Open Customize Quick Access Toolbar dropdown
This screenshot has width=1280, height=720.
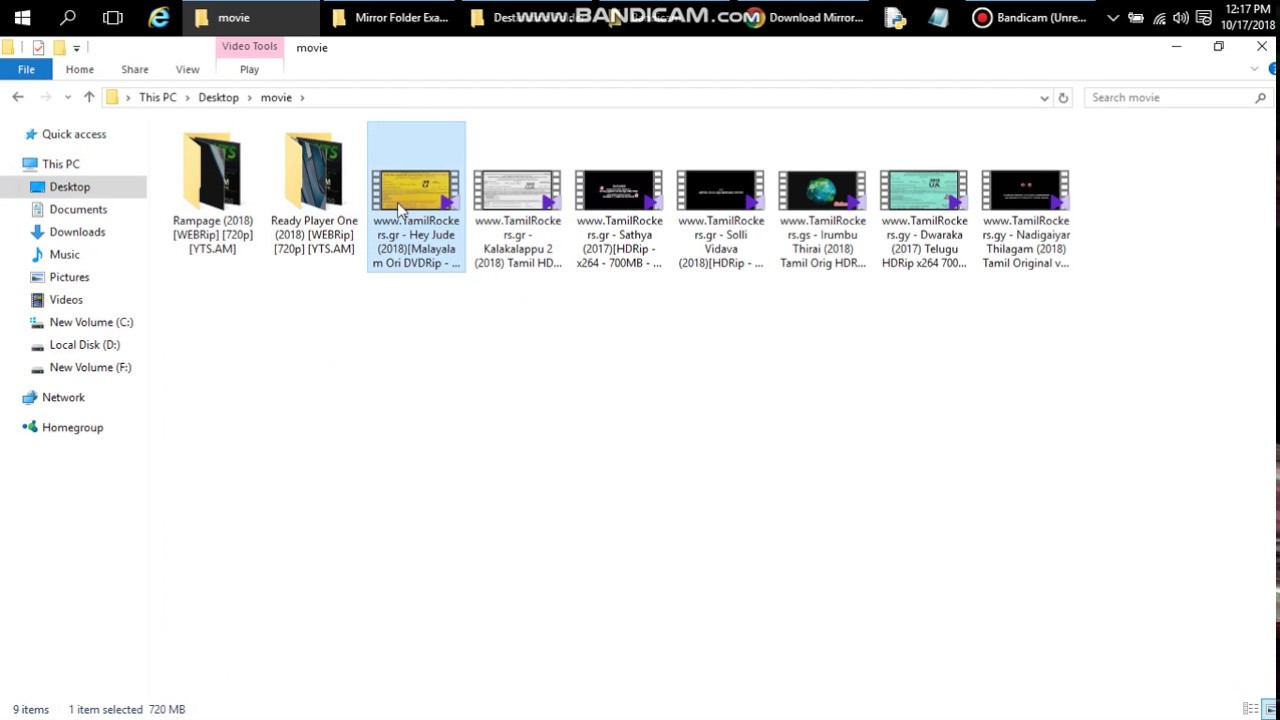coord(76,48)
